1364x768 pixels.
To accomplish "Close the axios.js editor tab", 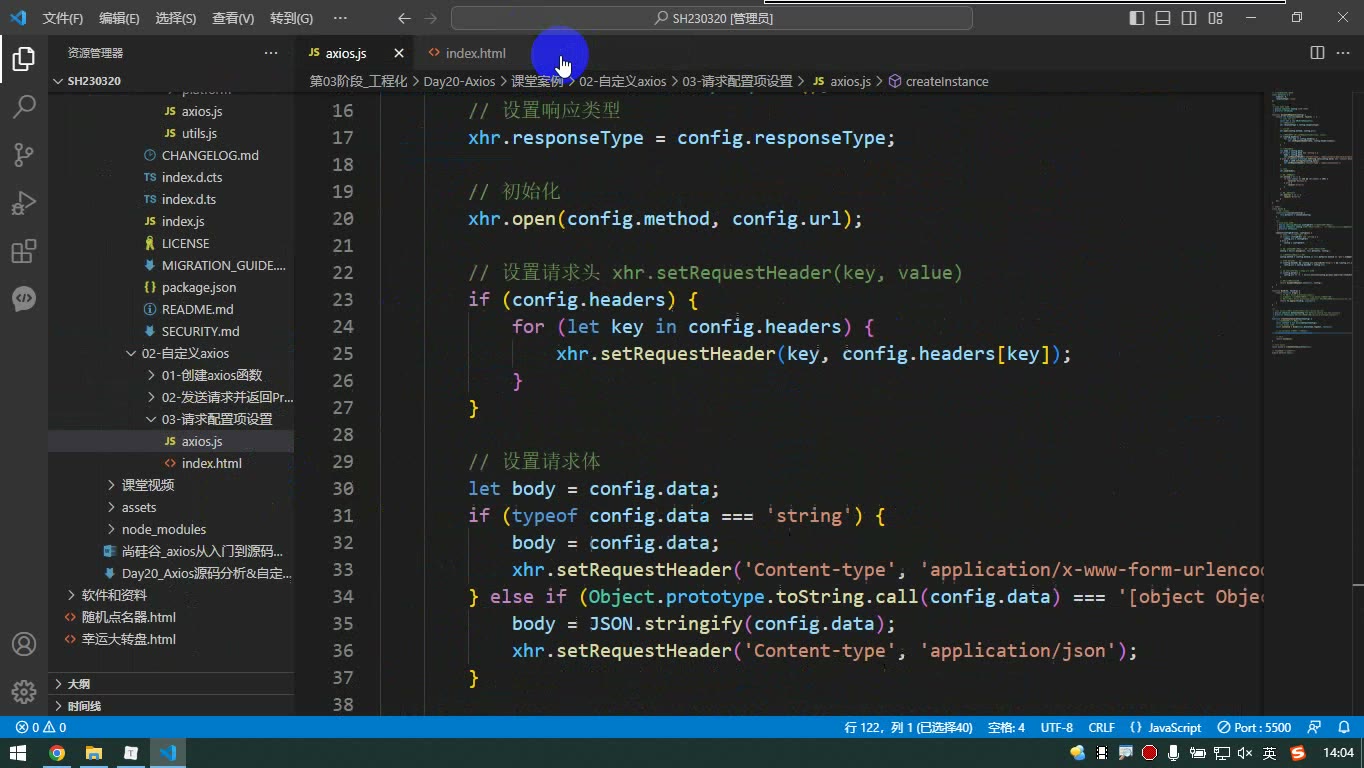I will point(399,53).
